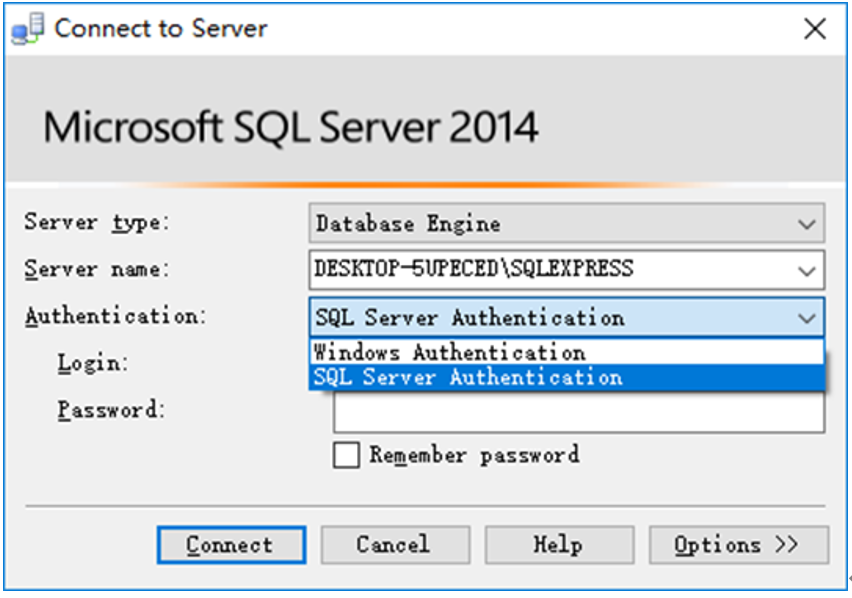The image size is (852, 598).
Task: Close the Connect to Server dialog
Action: (815, 29)
